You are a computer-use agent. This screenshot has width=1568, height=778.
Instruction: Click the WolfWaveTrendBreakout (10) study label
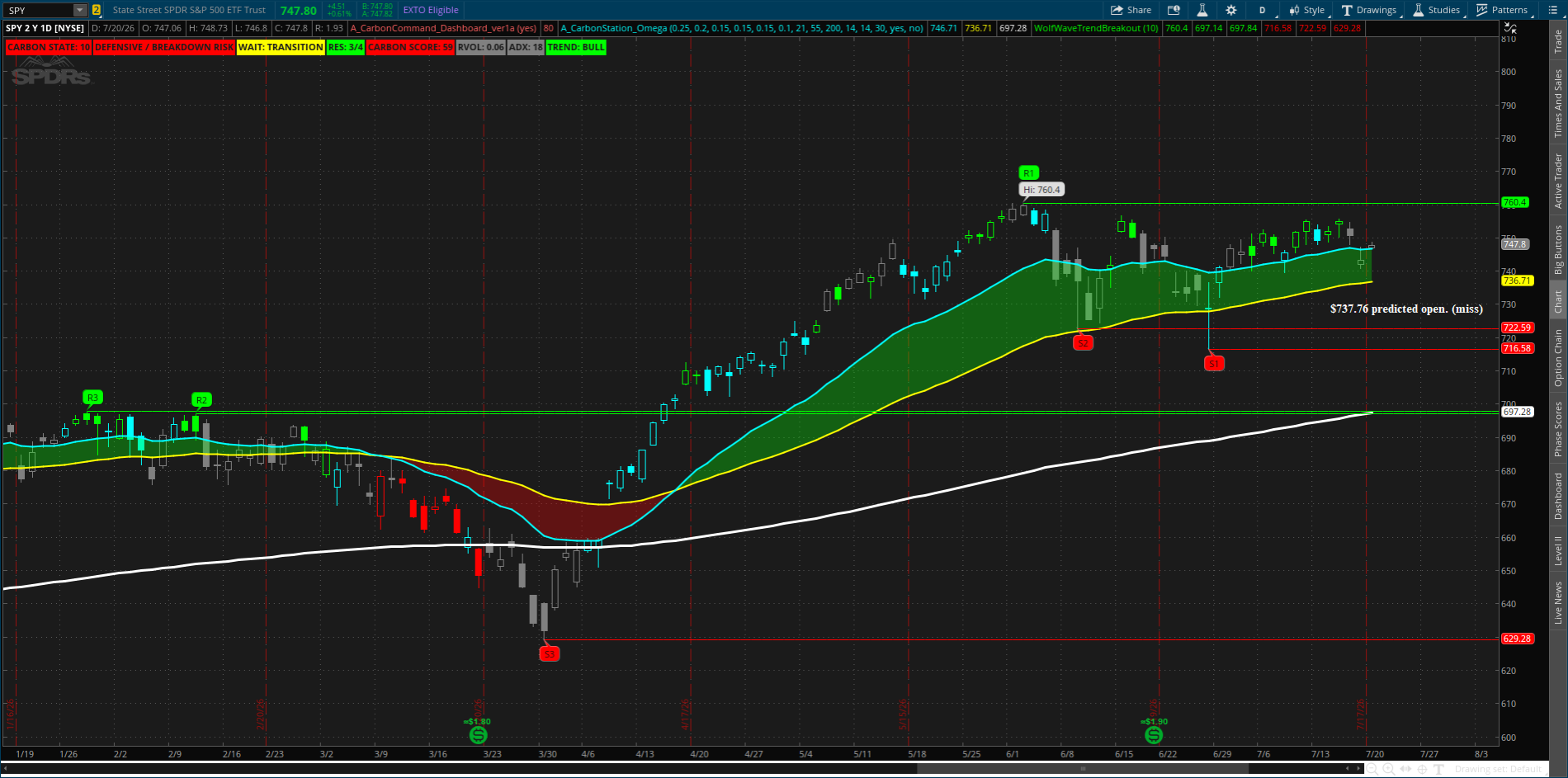(1096, 28)
